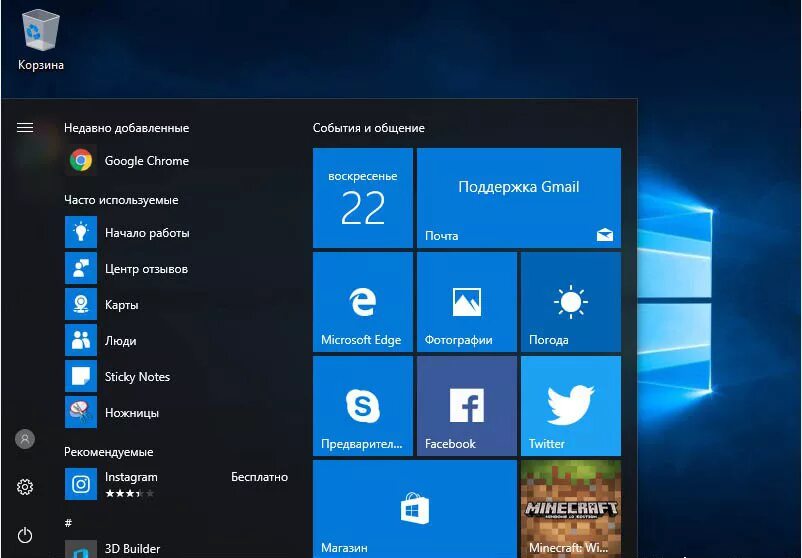Launch Sticky Notes from the list
The width and height of the screenshot is (802, 558).
pyautogui.click(x=81, y=376)
